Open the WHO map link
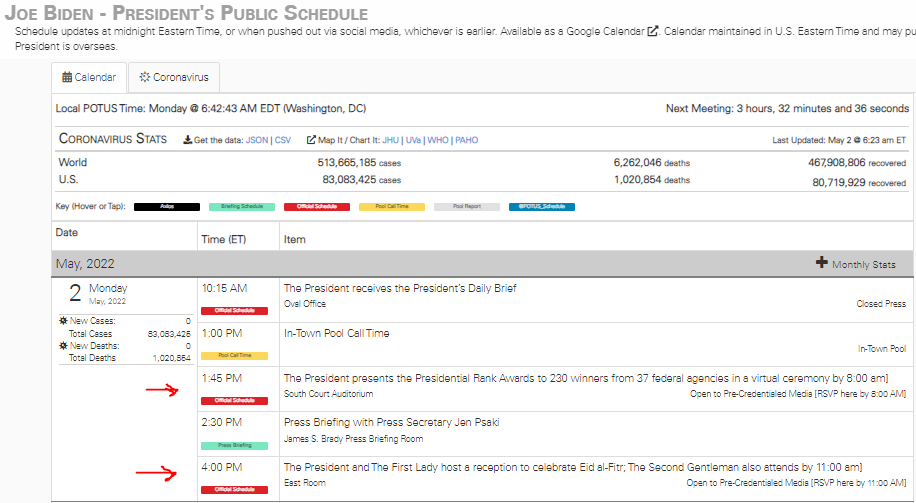The width and height of the screenshot is (916, 503). point(438,140)
